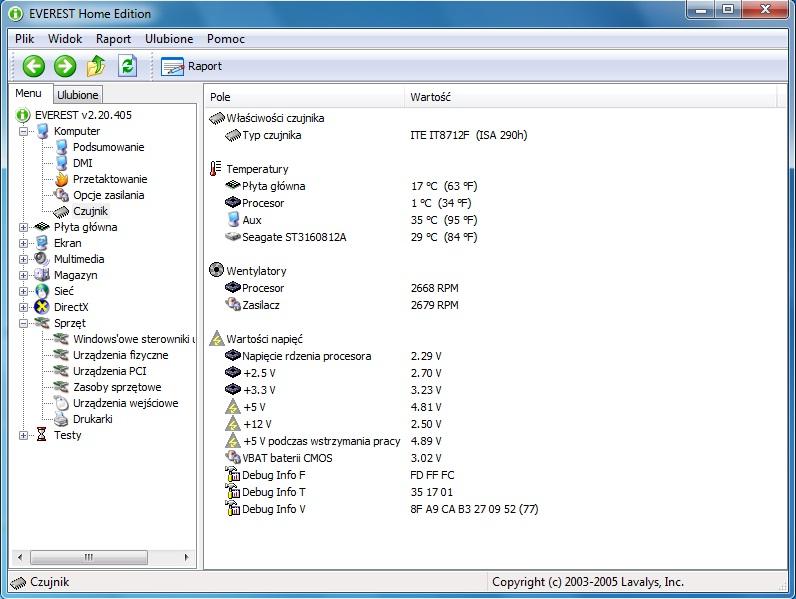Select the Typ czujnika row
The image size is (796, 599).
[376, 136]
